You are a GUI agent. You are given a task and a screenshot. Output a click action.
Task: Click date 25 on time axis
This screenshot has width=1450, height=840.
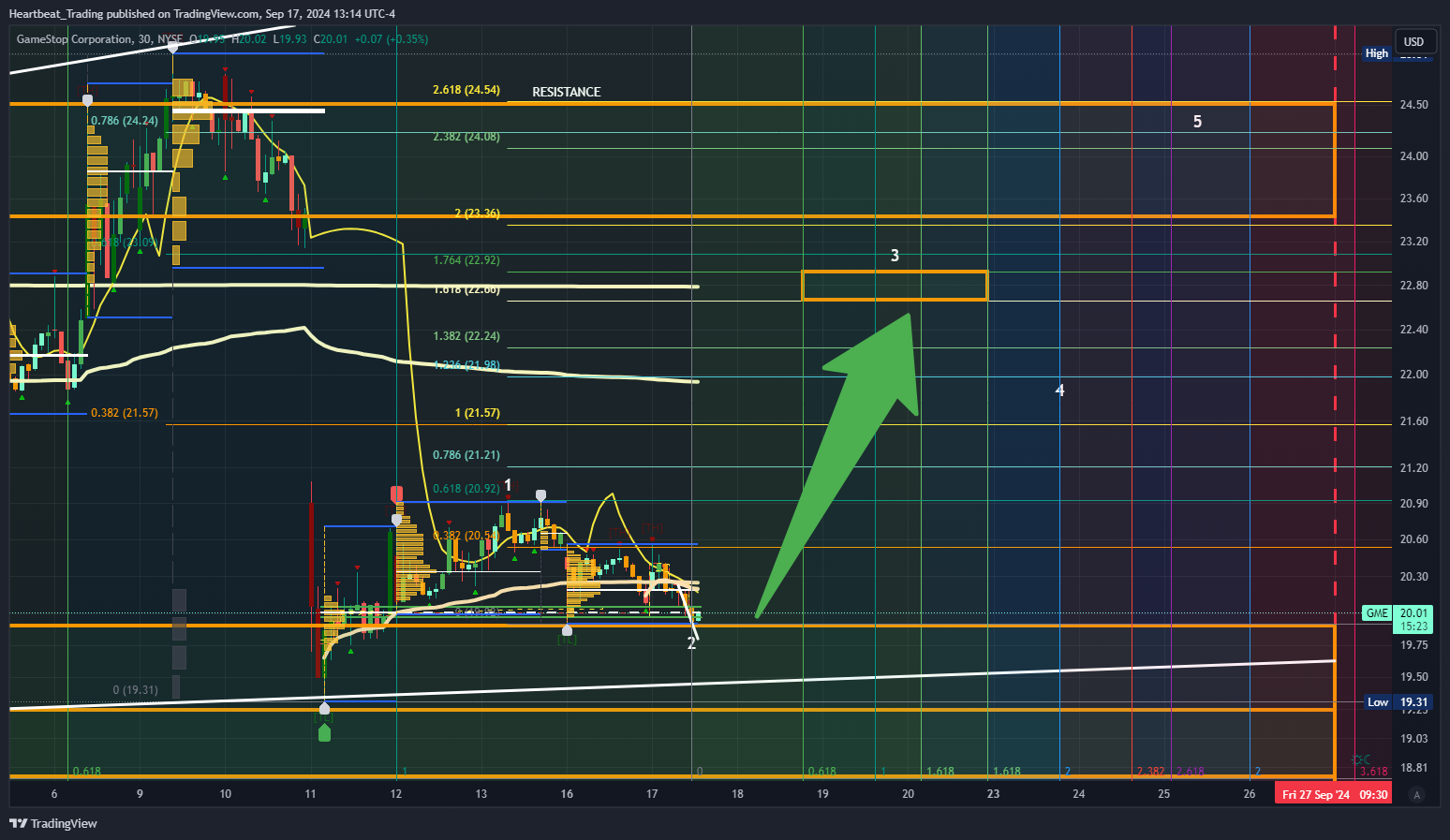(1164, 794)
